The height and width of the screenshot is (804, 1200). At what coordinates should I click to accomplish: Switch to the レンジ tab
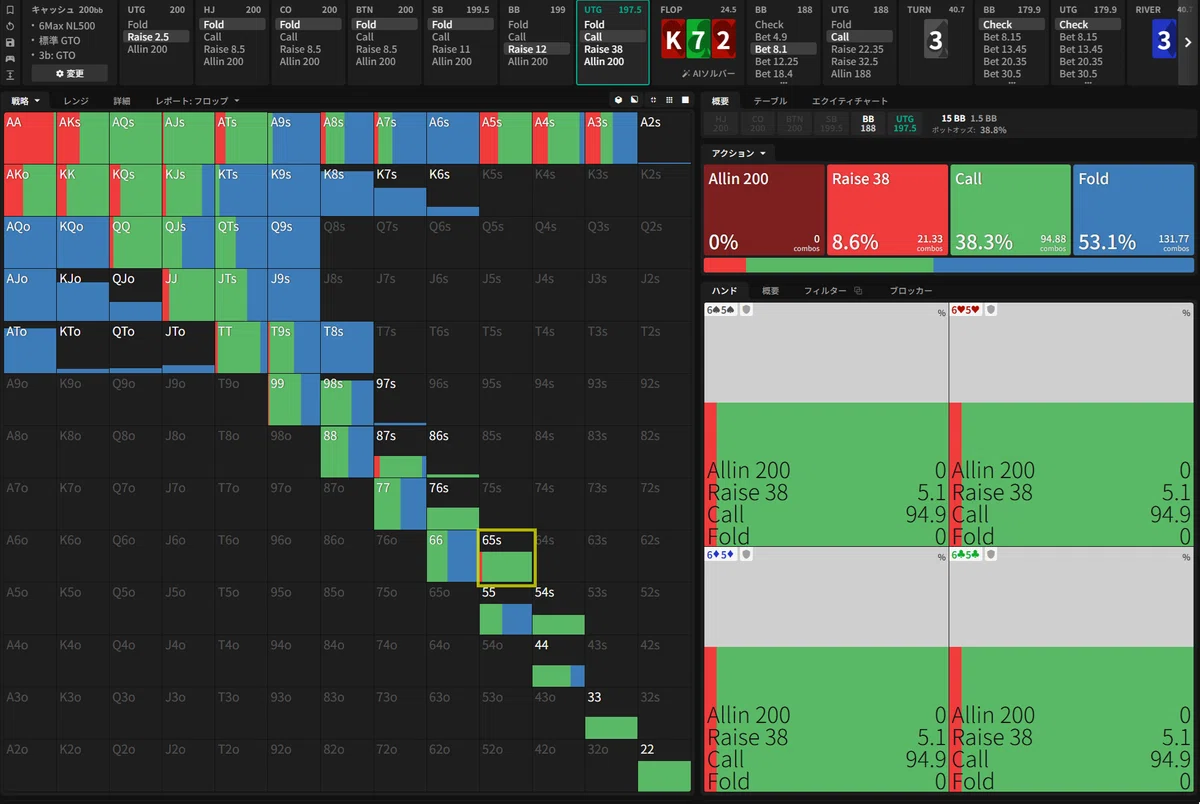pyautogui.click(x=76, y=101)
